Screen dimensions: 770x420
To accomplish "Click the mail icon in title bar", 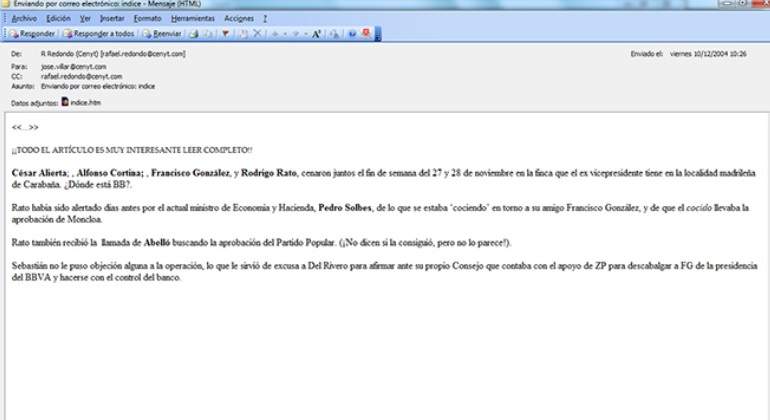I will [6, 3].
